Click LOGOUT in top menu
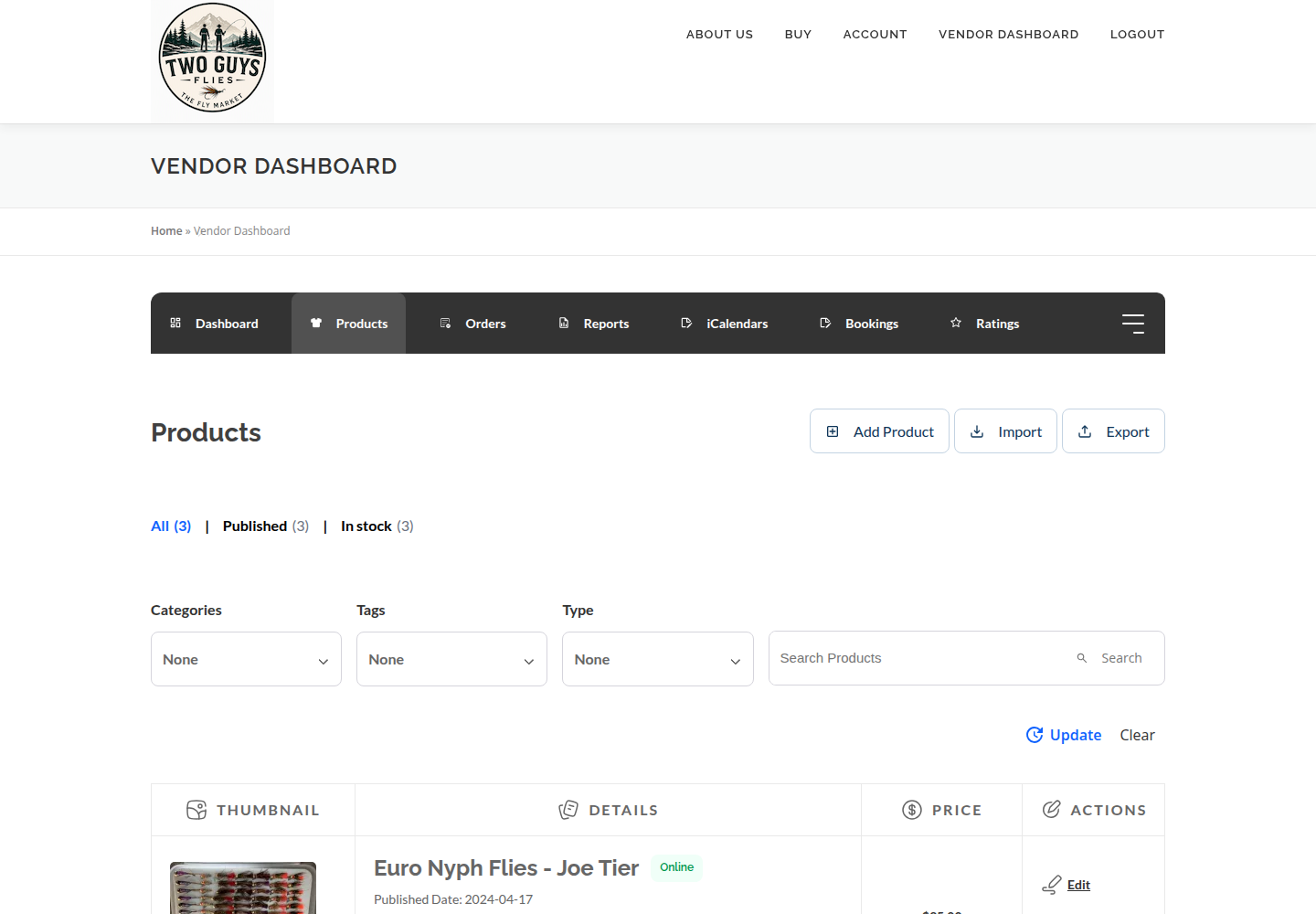 [1138, 34]
